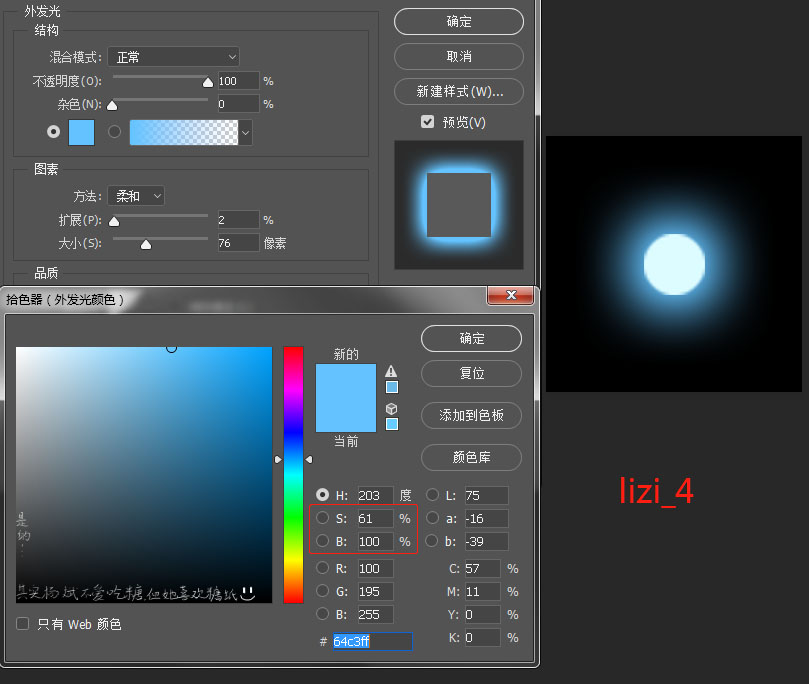
Task: Close the color picker dialog
Action: [x=511, y=295]
